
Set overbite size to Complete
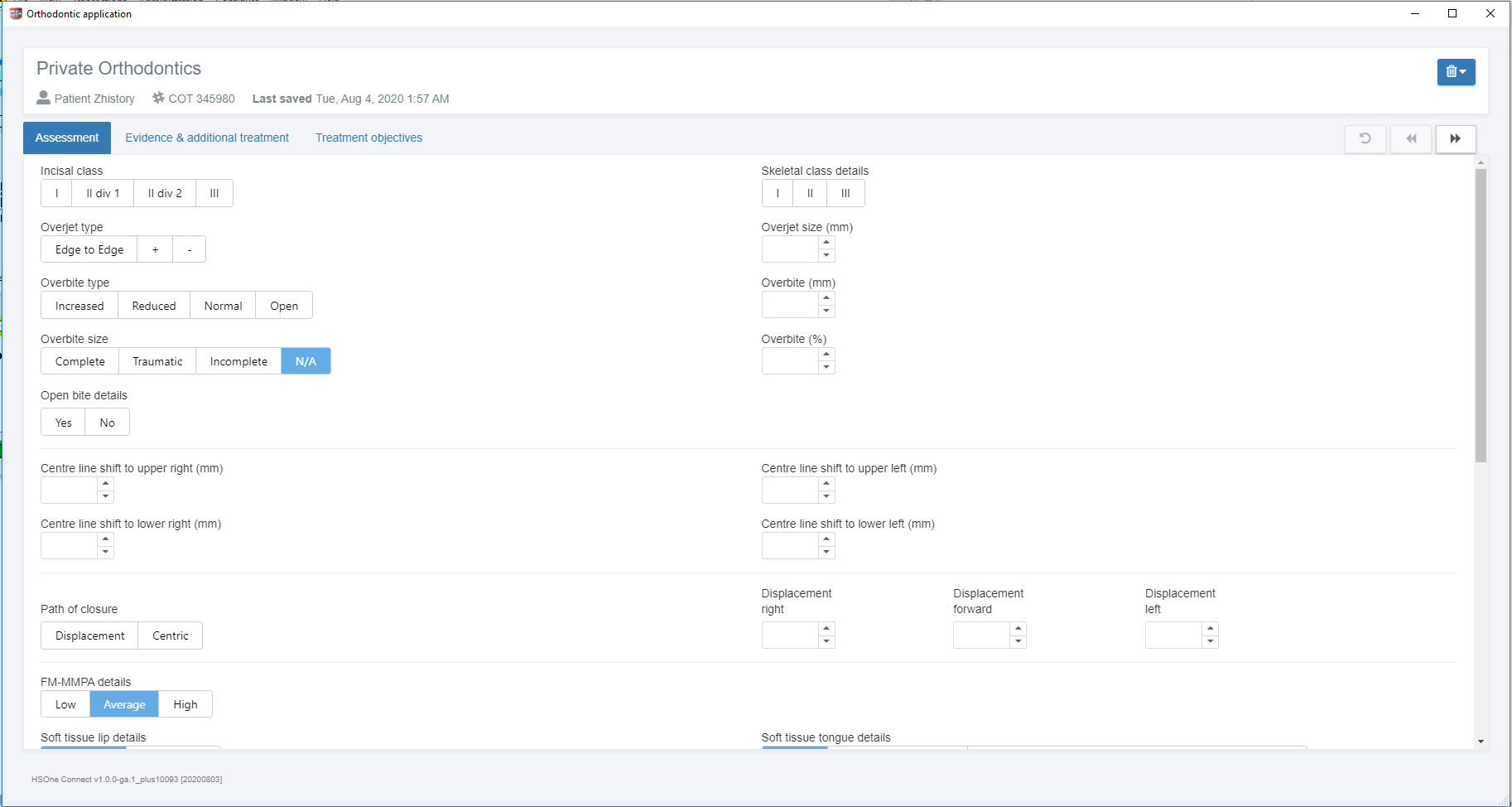pos(80,361)
